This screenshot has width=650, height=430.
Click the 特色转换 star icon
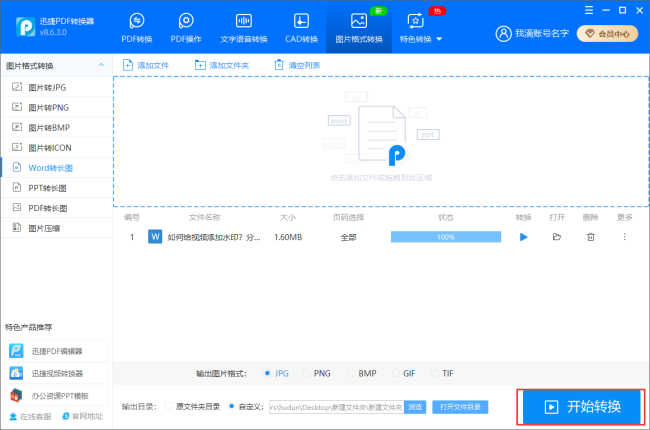[415, 20]
